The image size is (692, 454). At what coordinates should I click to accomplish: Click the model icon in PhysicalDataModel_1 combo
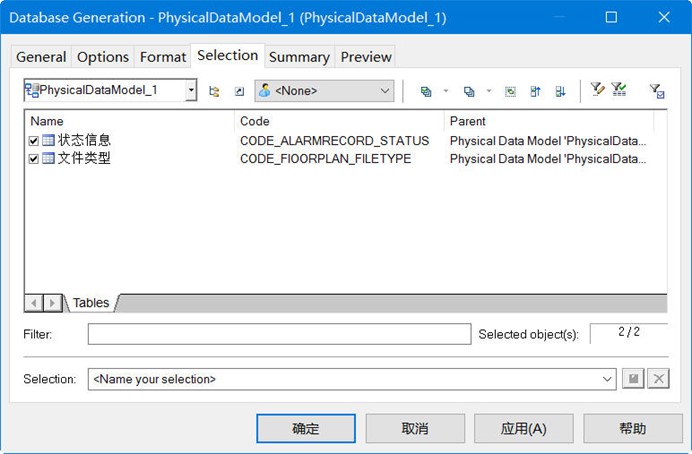[32, 90]
